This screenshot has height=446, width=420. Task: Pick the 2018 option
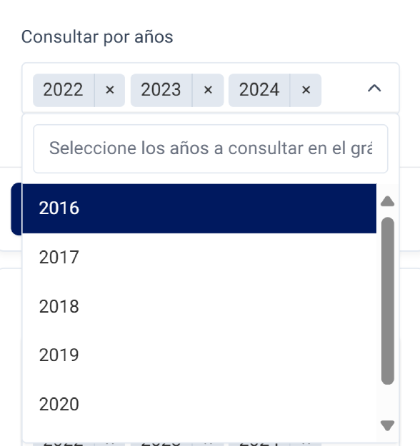199,306
